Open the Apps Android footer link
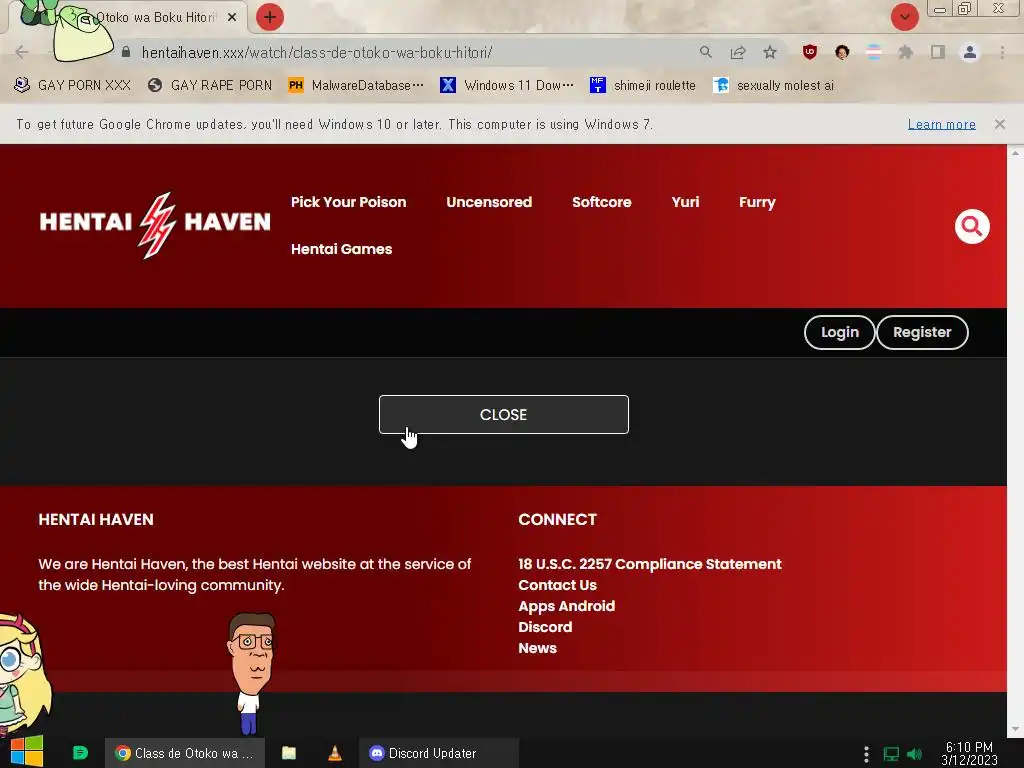 pos(566,606)
